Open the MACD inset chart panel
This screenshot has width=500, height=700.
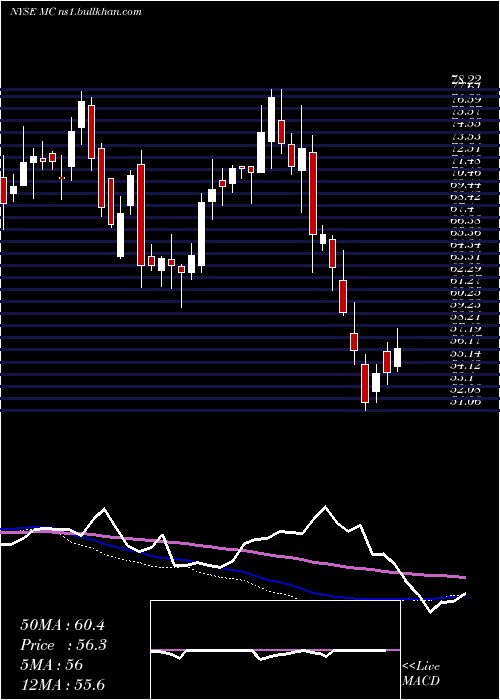pyautogui.click(x=275, y=650)
